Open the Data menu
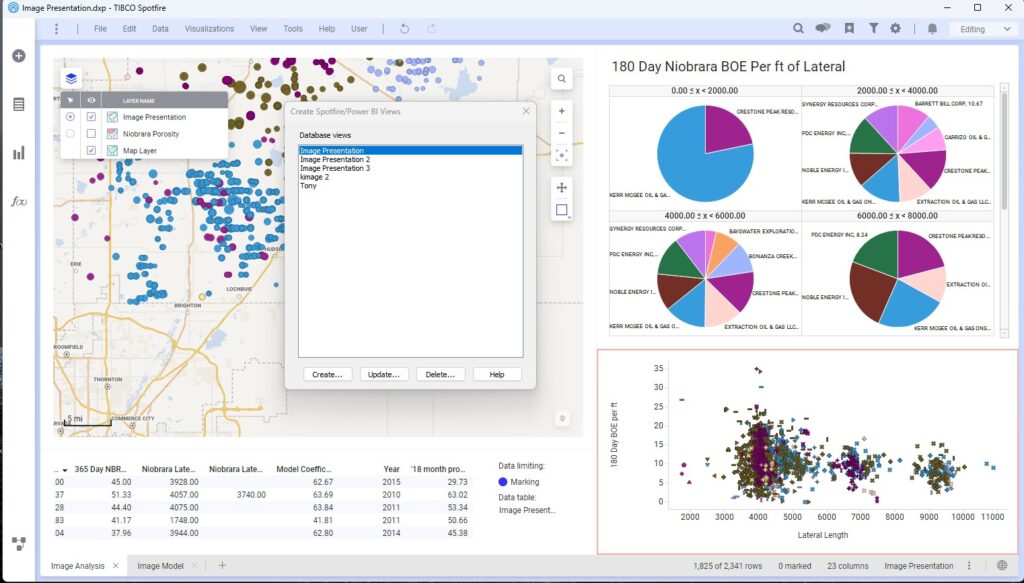Image resolution: width=1024 pixels, height=583 pixels. pos(160,29)
